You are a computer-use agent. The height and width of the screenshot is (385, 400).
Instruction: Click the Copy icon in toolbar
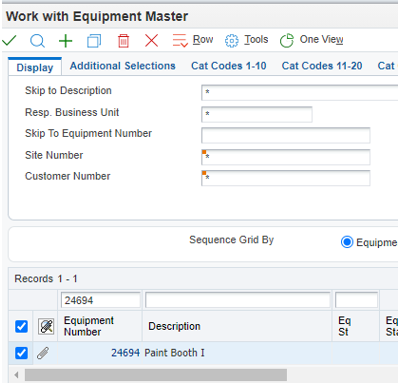point(94,41)
